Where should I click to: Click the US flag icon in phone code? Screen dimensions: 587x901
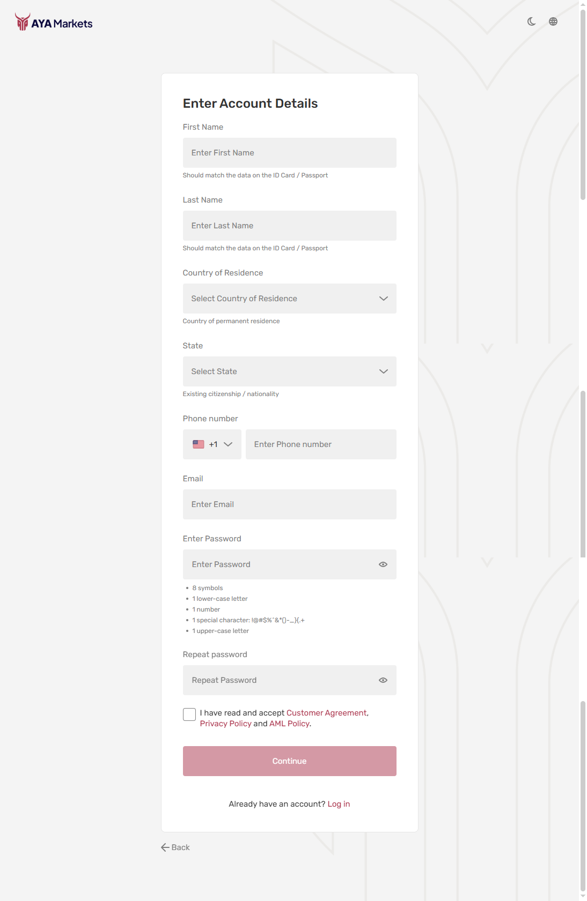tap(198, 444)
